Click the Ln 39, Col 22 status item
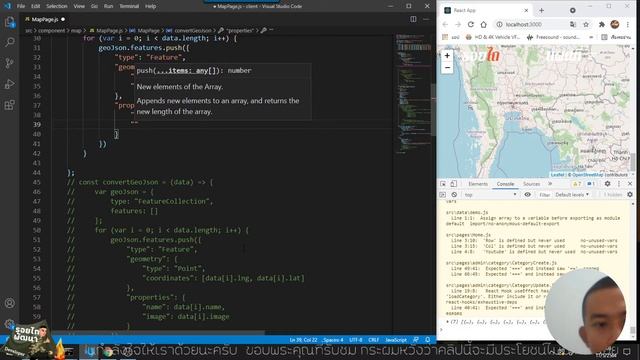This screenshot has width=640, height=360. click(x=303, y=340)
